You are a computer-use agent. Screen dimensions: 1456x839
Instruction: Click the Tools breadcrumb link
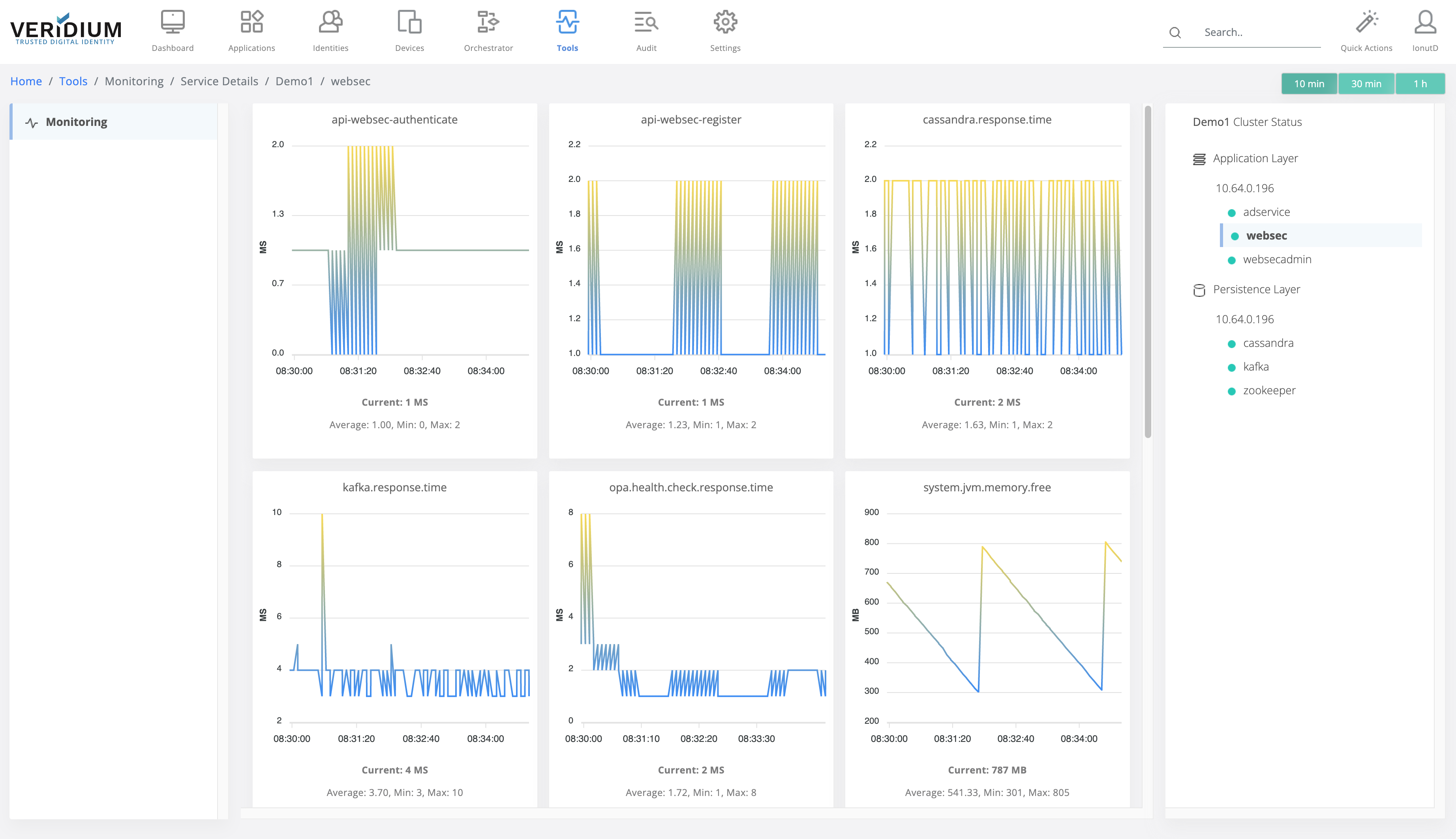[73, 81]
